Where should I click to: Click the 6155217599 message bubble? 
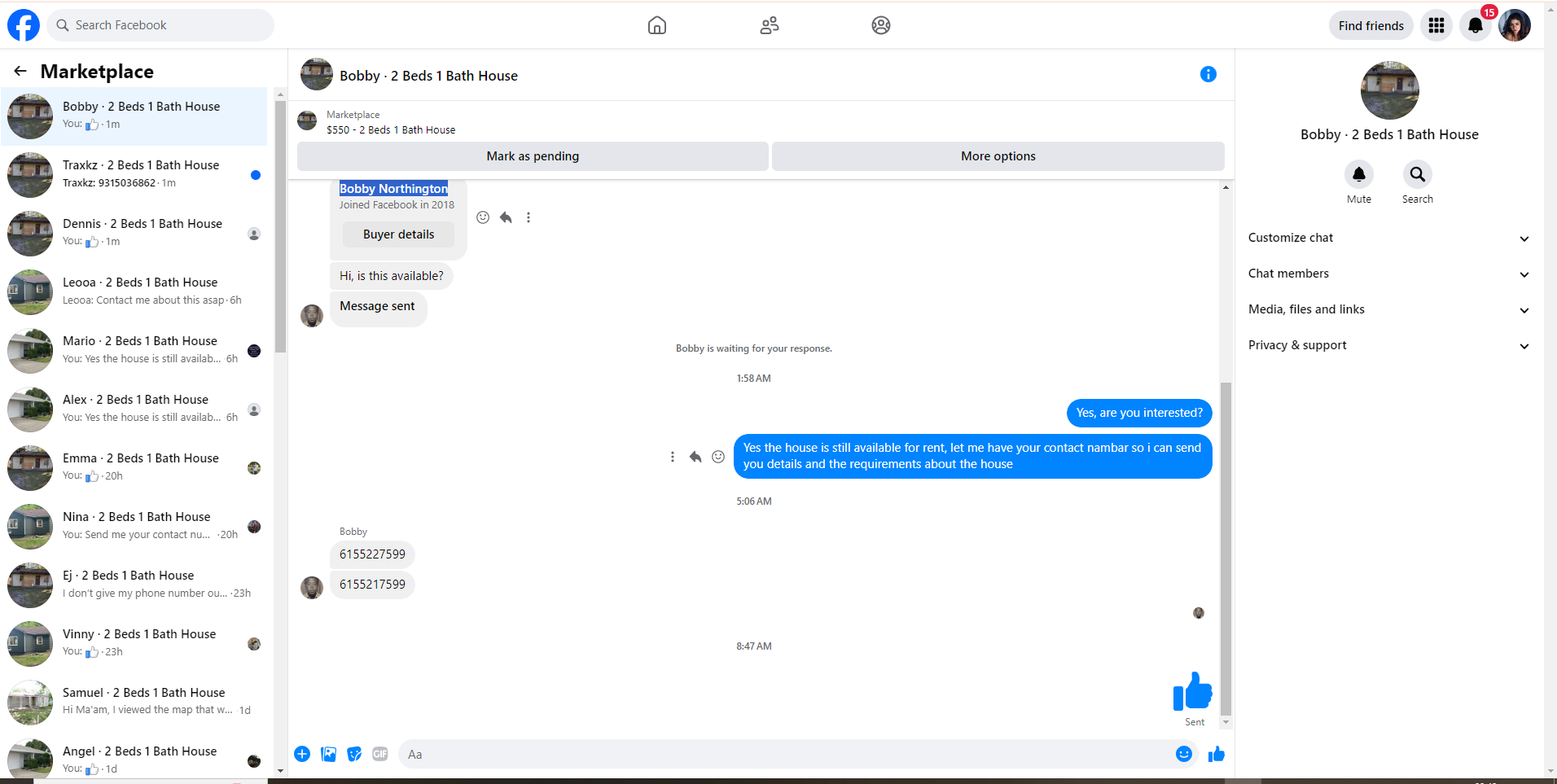(372, 585)
